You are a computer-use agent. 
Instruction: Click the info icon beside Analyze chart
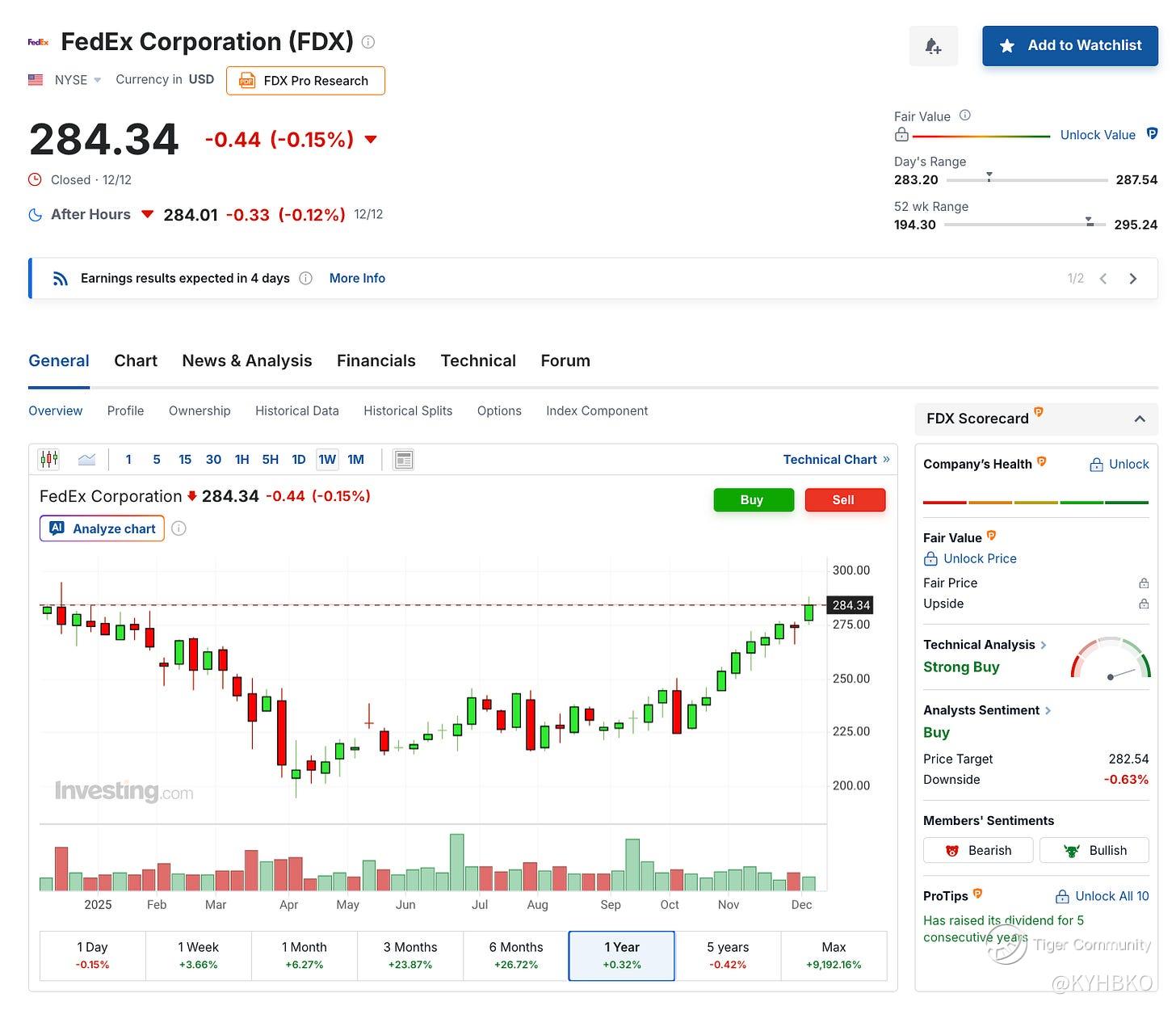(x=179, y=528)
